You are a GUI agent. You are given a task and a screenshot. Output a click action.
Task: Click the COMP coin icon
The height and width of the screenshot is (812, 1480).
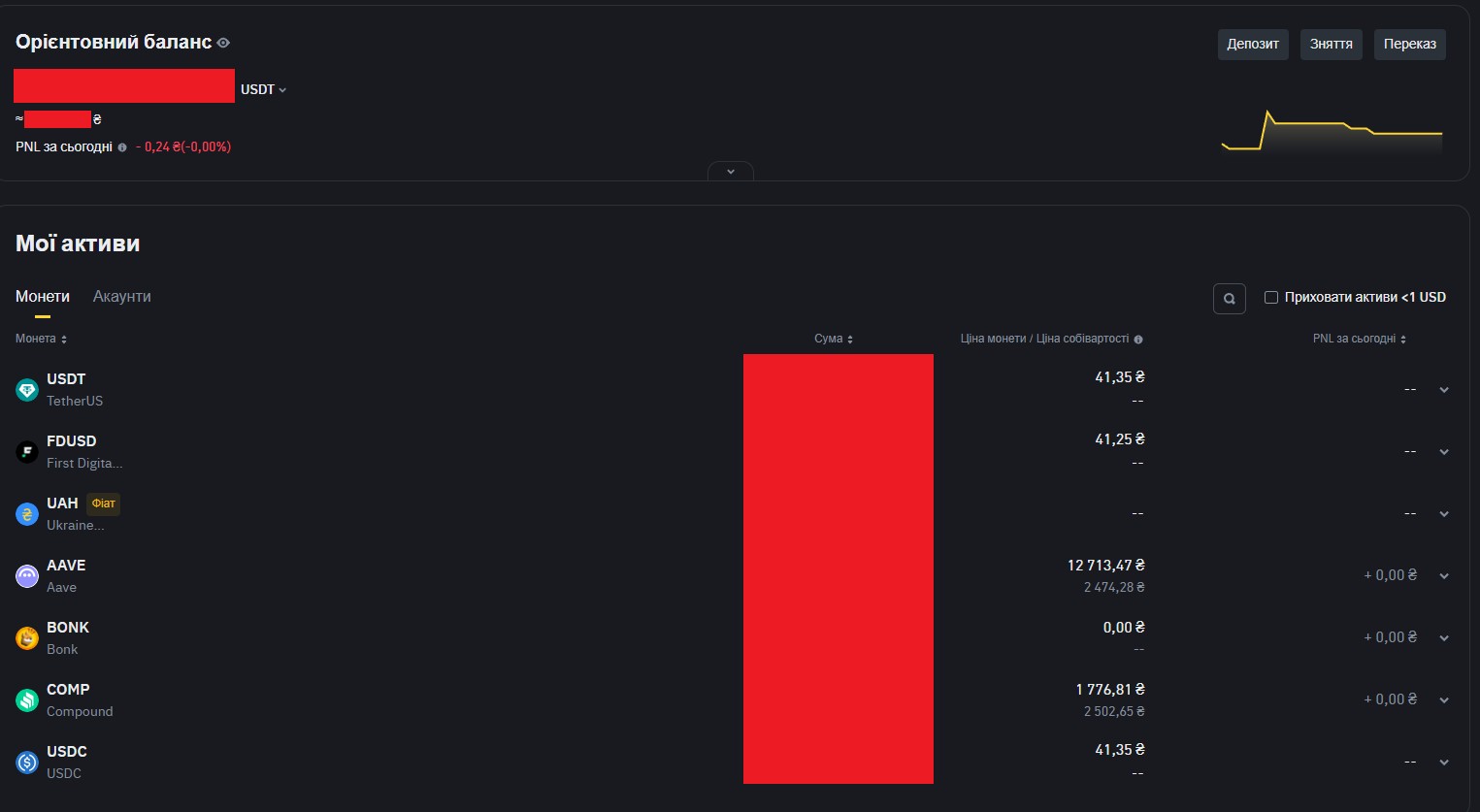click(x=27, y=700)
